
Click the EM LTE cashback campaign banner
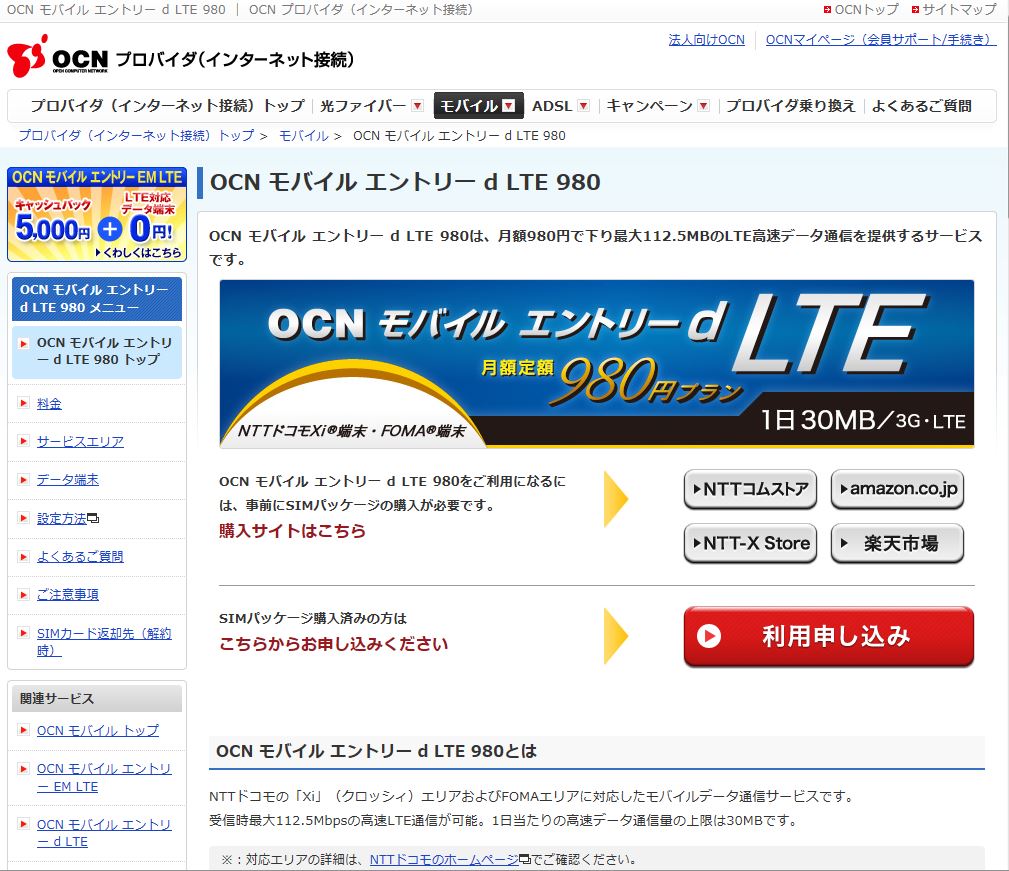tap(97, 214)
